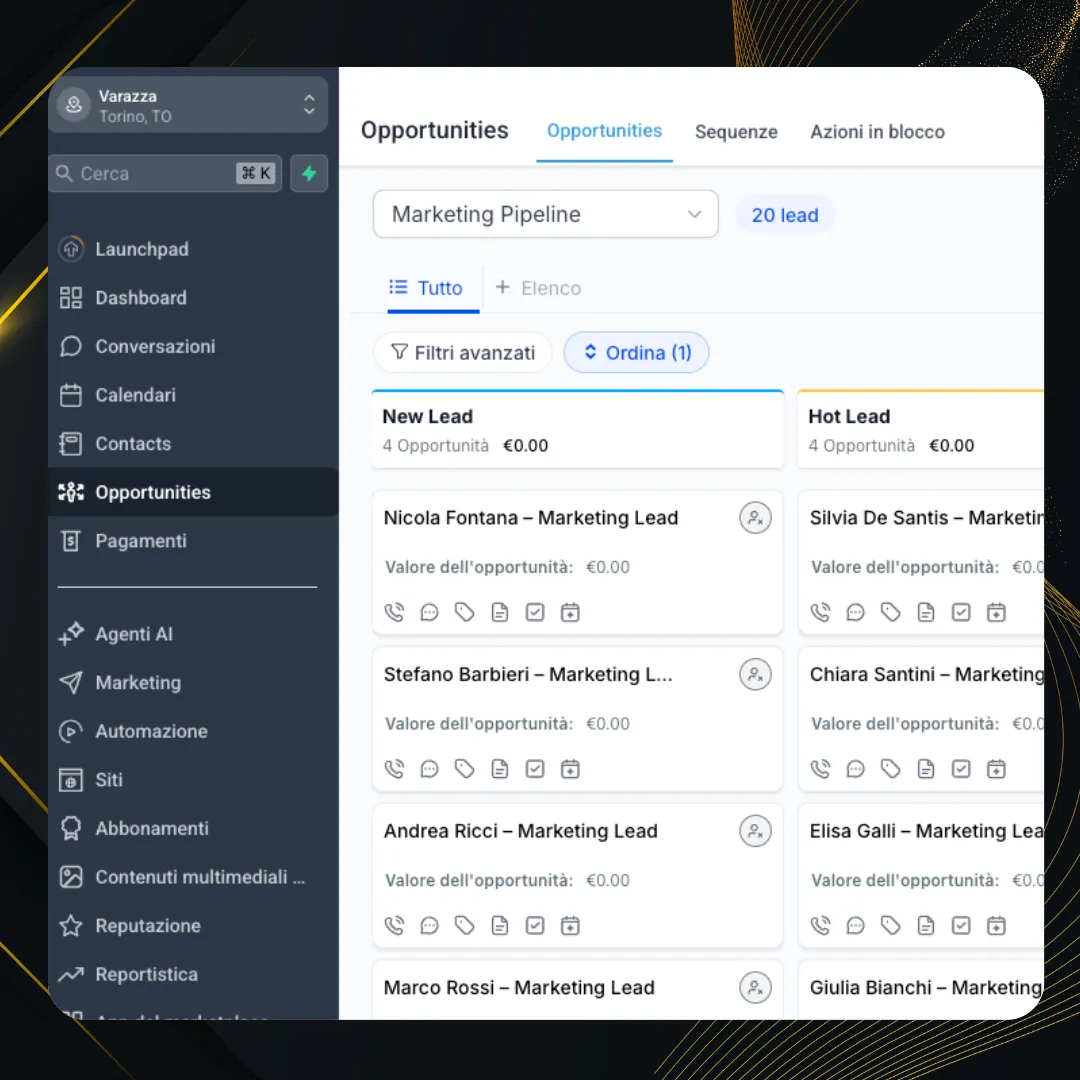
Task: Open Chiara Santini opportunity card title
Action: (926, 674)
